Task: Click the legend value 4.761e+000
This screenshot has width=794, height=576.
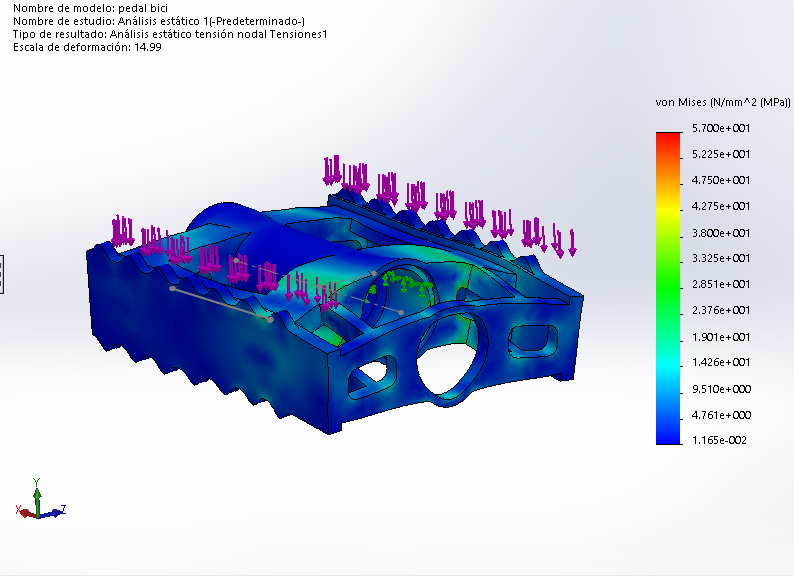Action: coord(721,415)
